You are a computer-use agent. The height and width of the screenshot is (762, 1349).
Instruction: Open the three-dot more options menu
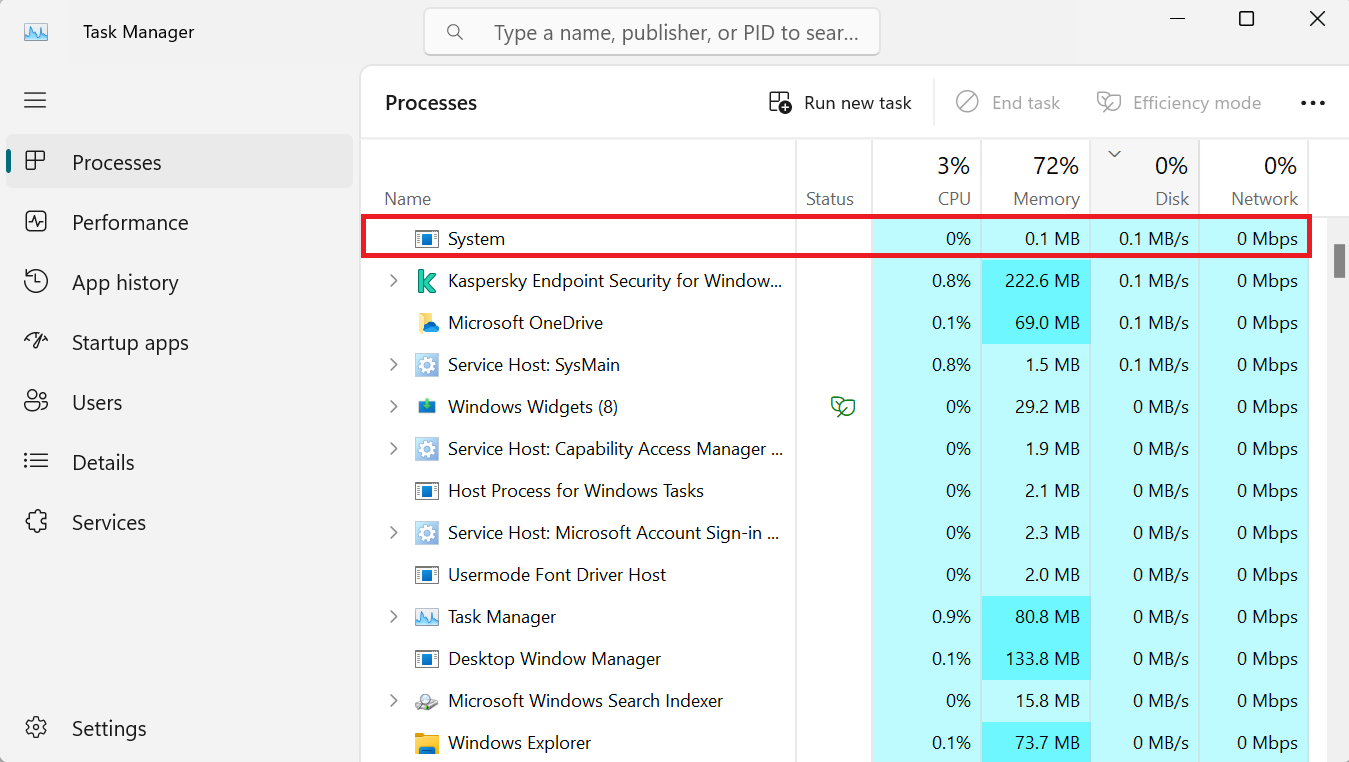click(x=1313, y=103)
